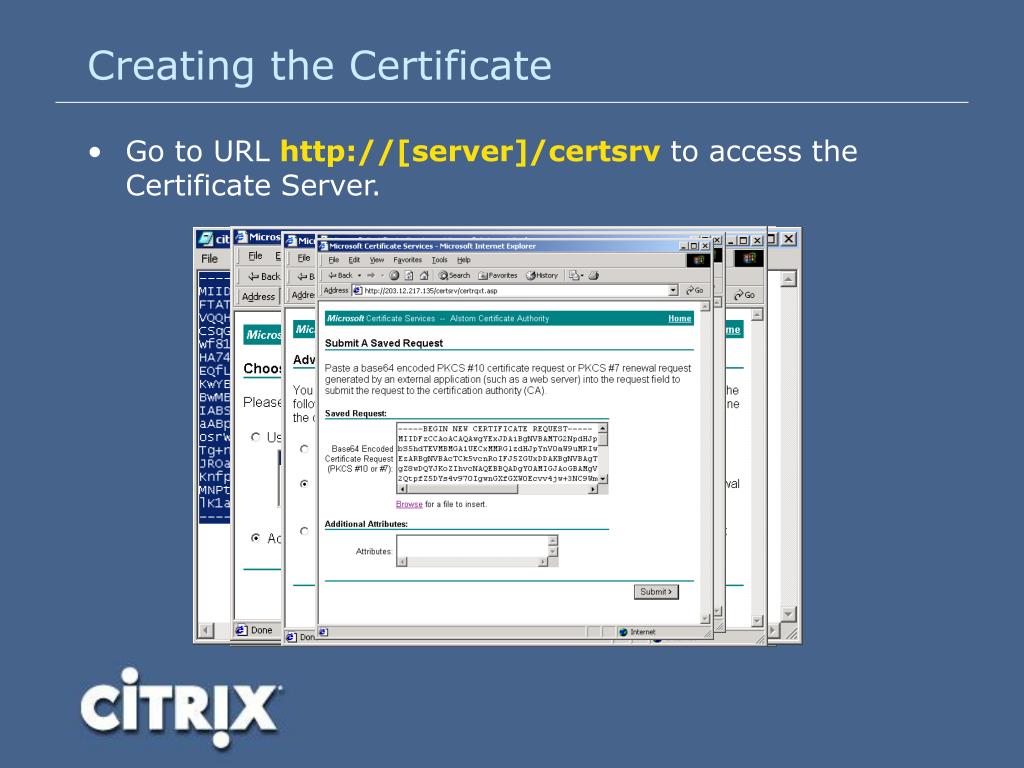Open the Back history dropdown arrow
The image size is (1024, 768).
pyautogui.click(x=359, y=276)
